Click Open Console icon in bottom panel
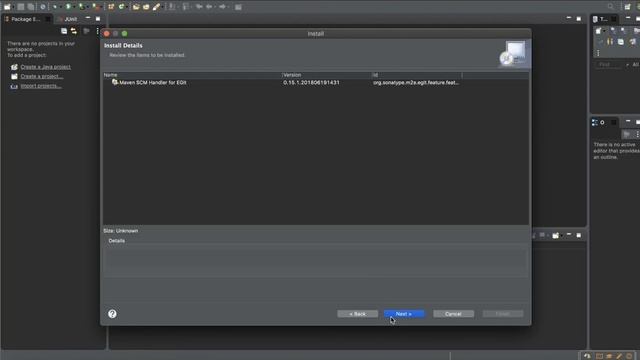Image resolution: width=640 pixels, height=360 pixels. [556, 236]
